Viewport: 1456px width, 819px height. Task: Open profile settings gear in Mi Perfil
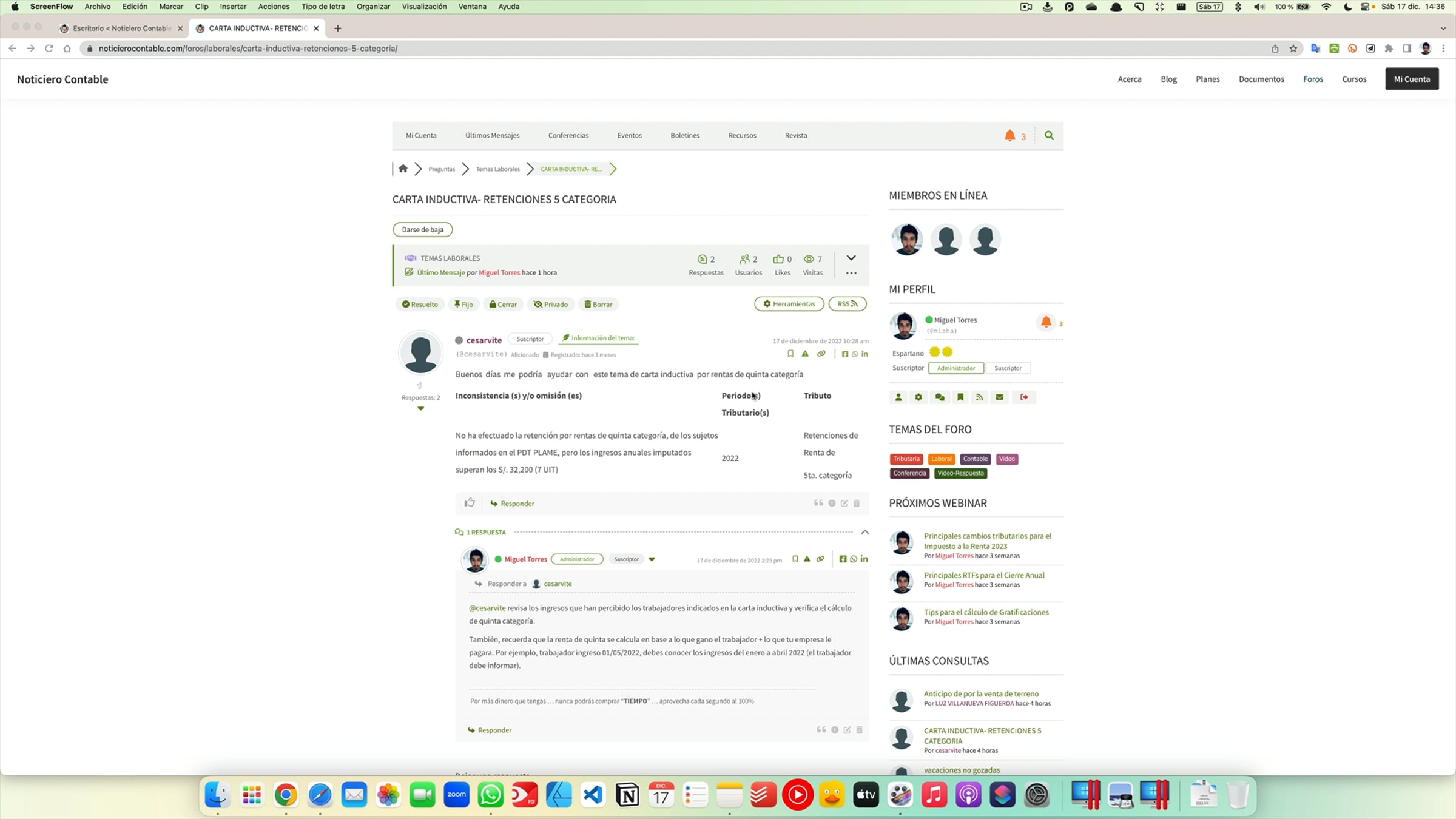click(918, 397)
